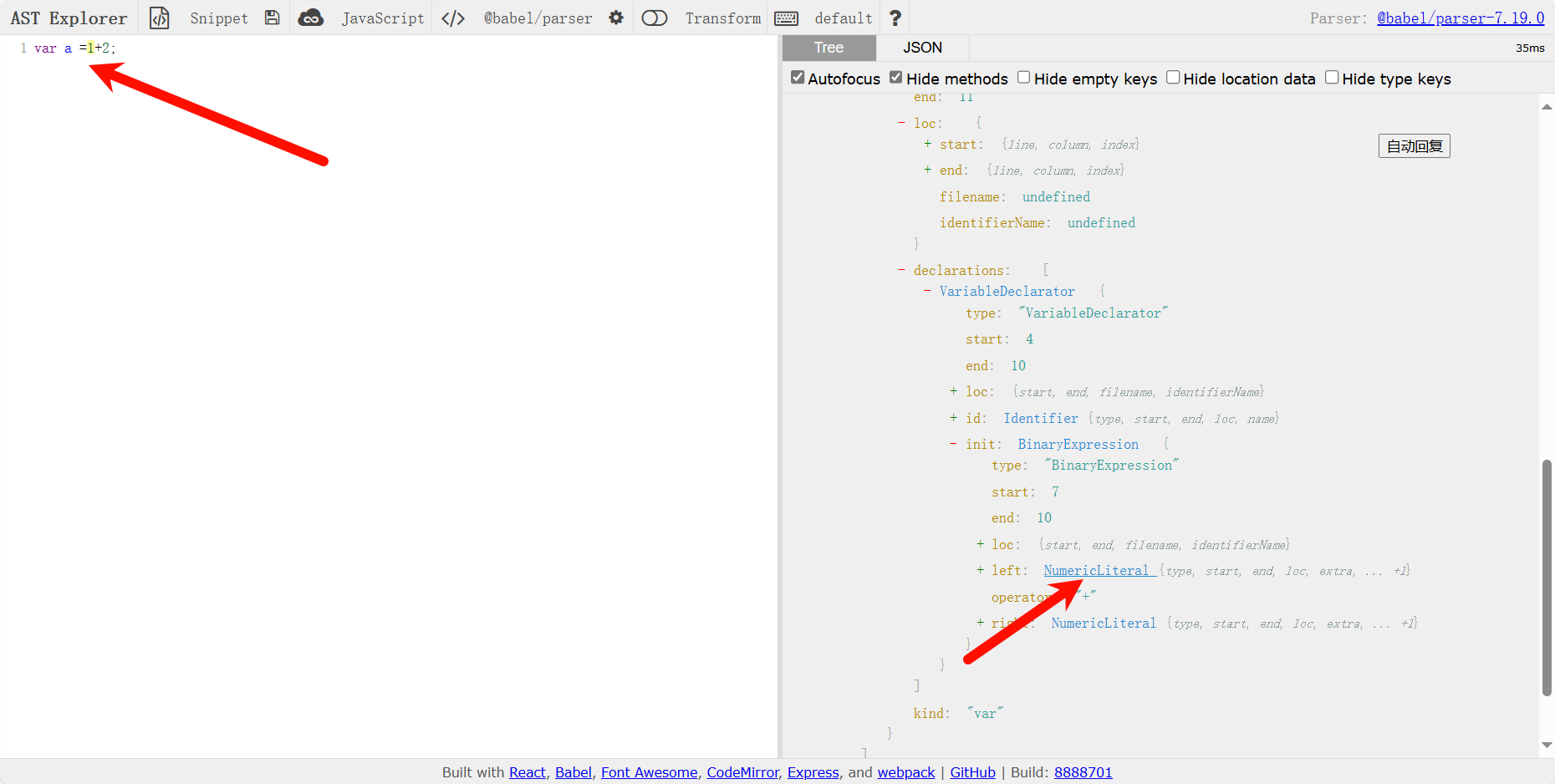The image size is (1555, 784).
Task: Collapse the VariableDeclarator node
Action: pos(927,291)
